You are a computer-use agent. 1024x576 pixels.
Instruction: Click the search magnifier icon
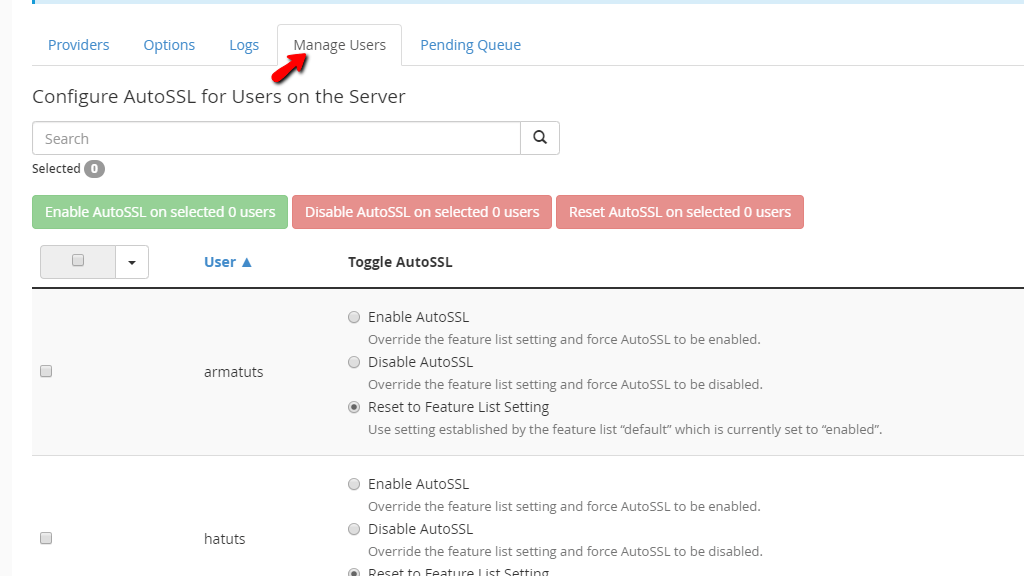coord(539,137)
